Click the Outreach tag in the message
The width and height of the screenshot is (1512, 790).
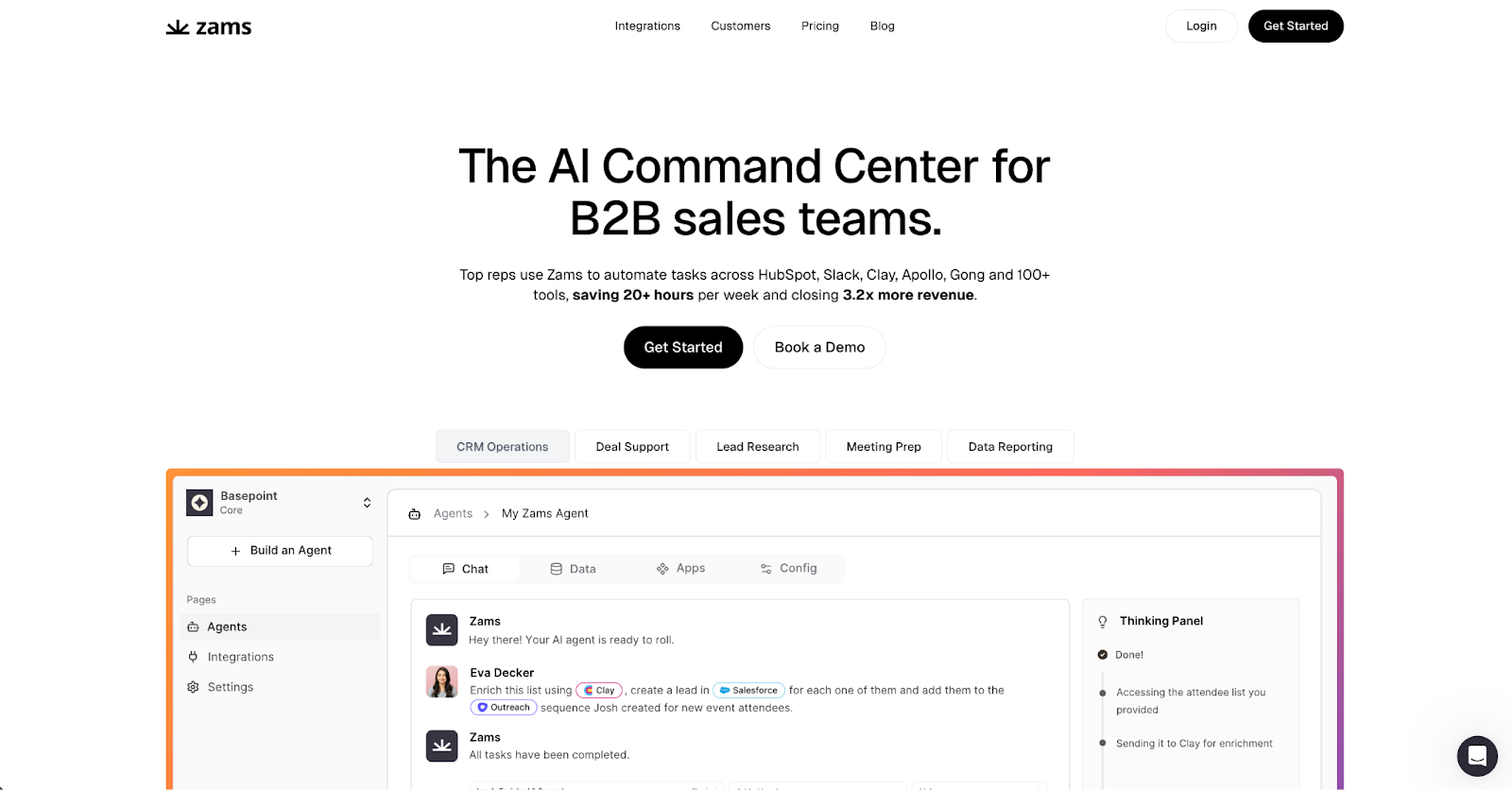pos(504,707)
